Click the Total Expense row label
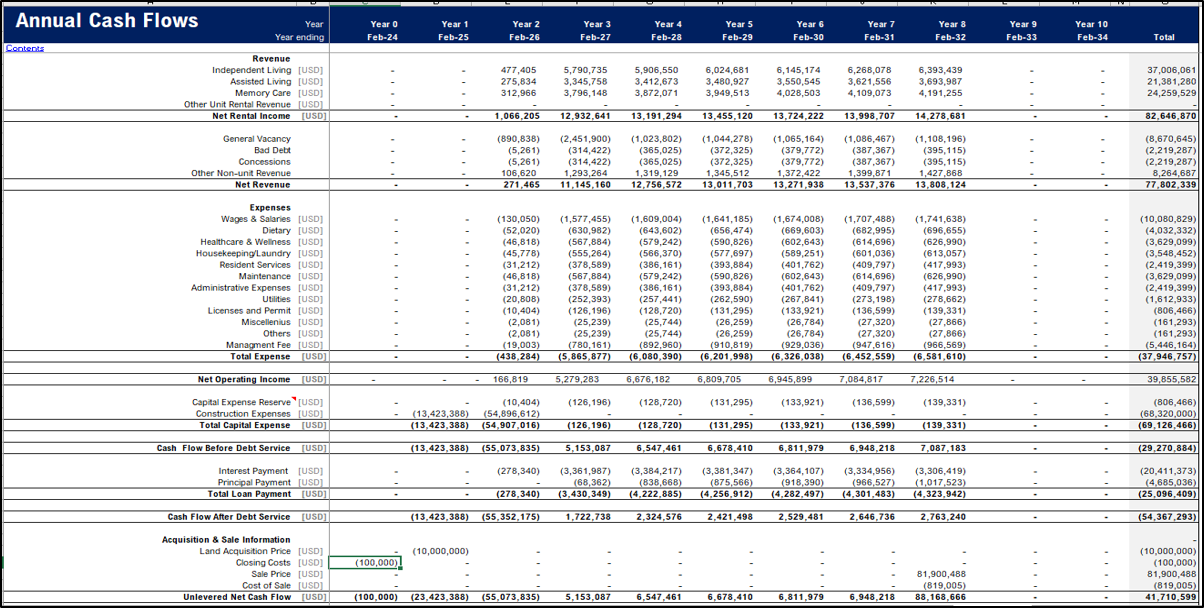Screen dimensions: 1204x608 (261, 357)
